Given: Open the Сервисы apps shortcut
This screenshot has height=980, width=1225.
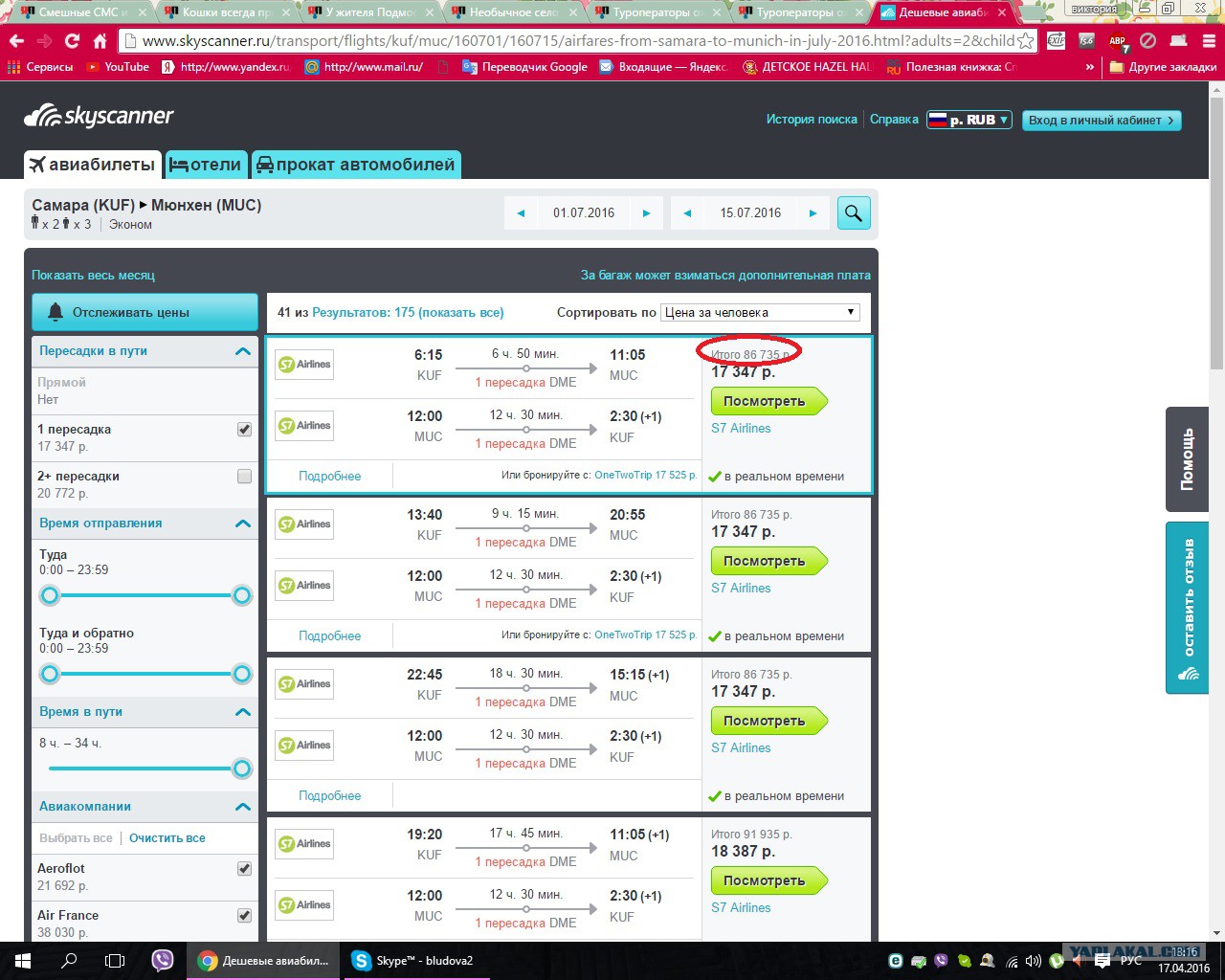Looking at the screenshot, I should point(40,67).
